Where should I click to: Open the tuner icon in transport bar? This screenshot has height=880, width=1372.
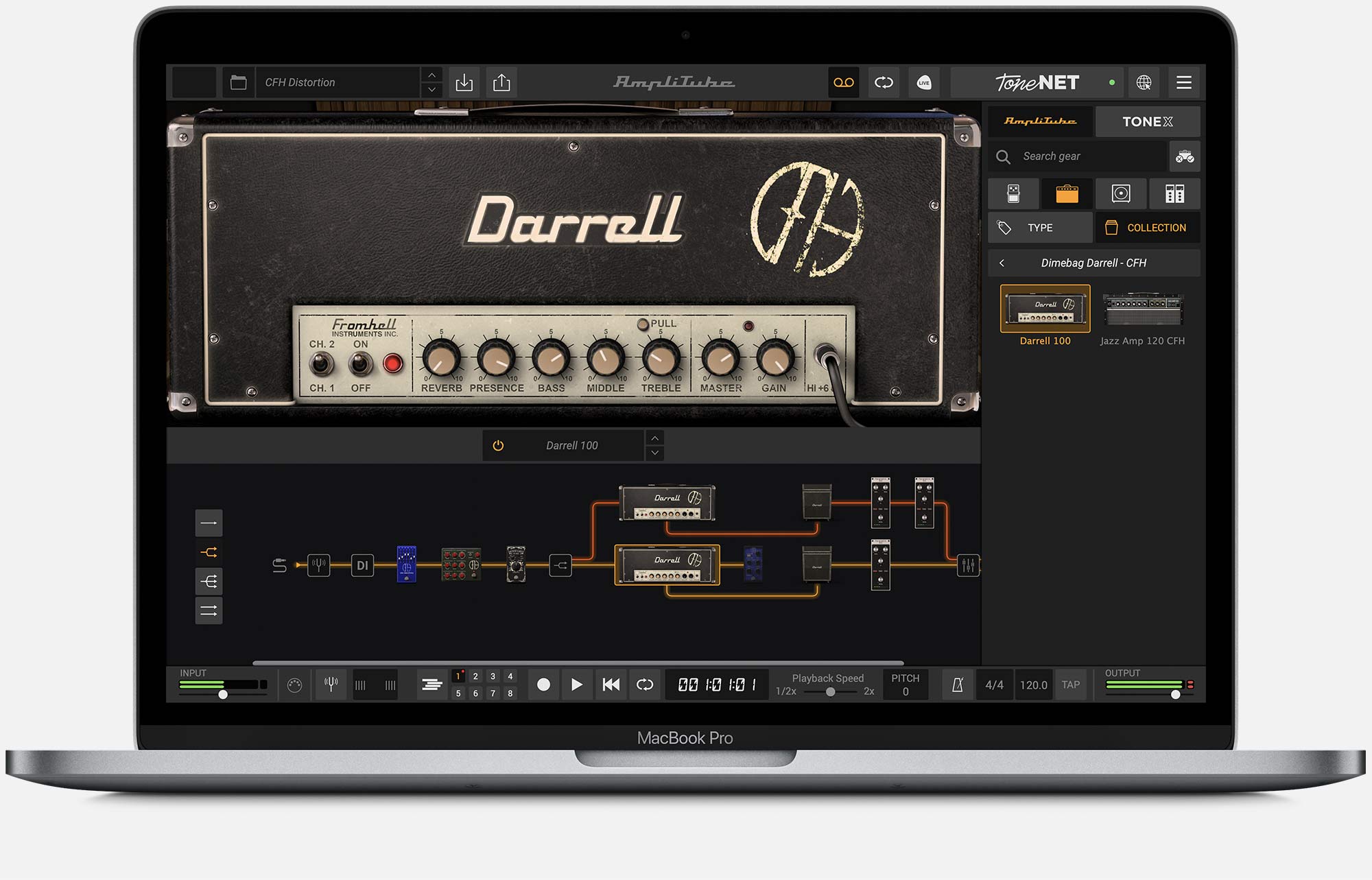pos(331,684)
